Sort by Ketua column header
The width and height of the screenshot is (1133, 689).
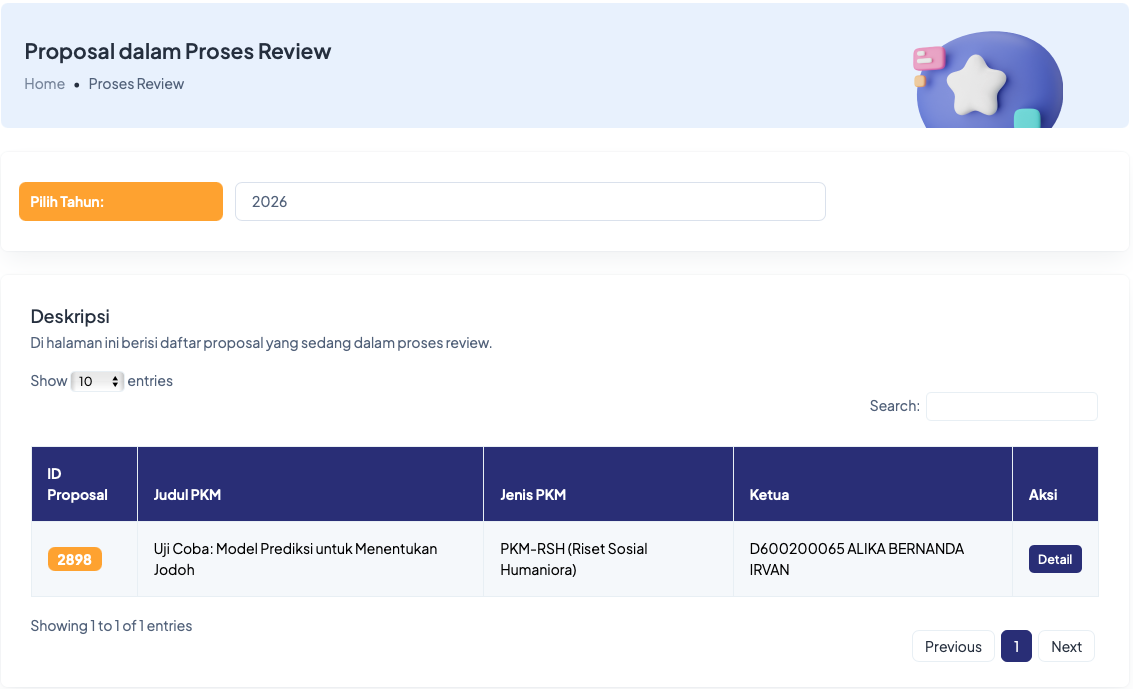point(873,484)
